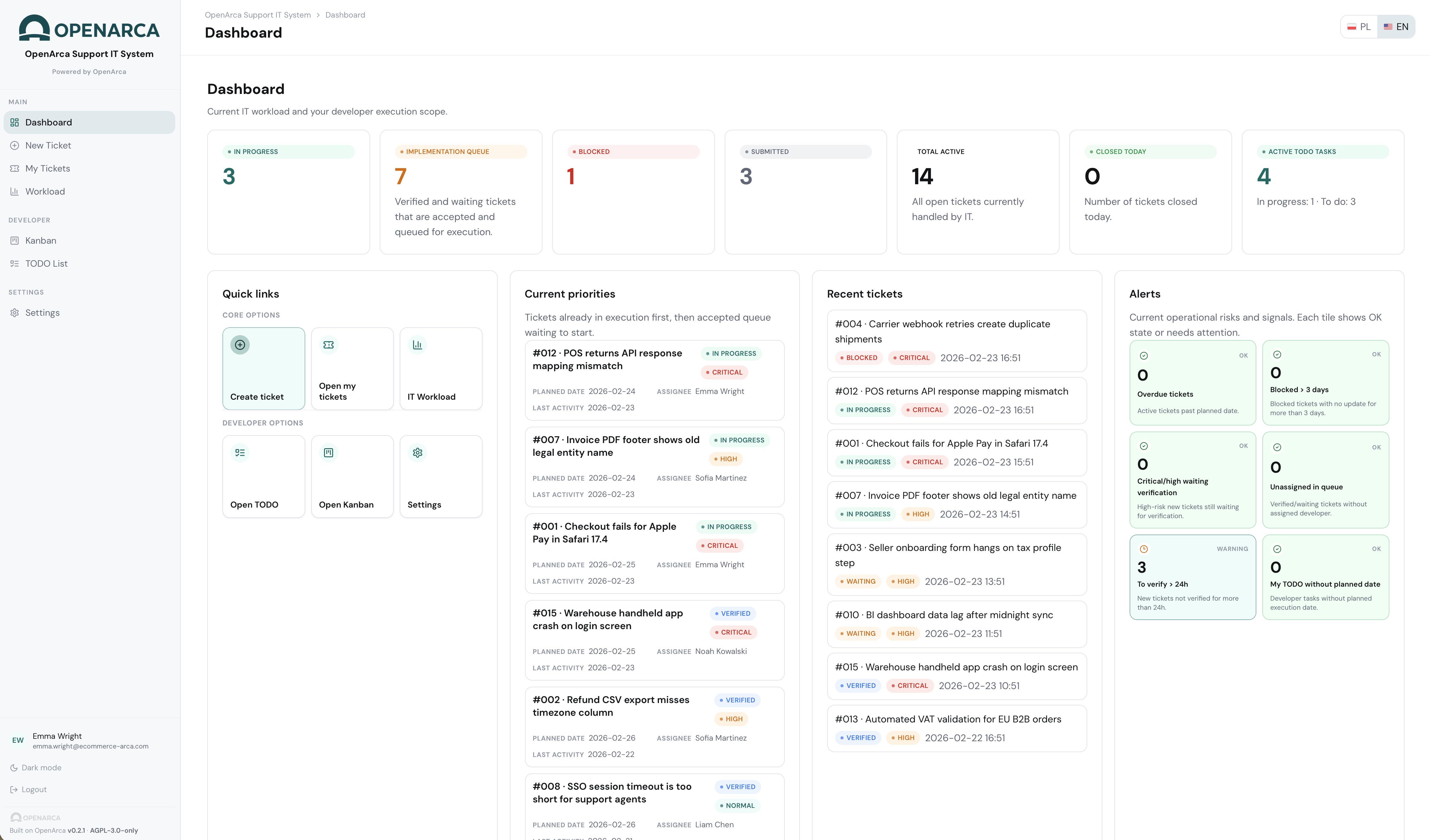Image resolution: width=1430 pixels, height=840 pixels.
Task: Open Dashboard from the sidebar menu
Action: (48, 122)
